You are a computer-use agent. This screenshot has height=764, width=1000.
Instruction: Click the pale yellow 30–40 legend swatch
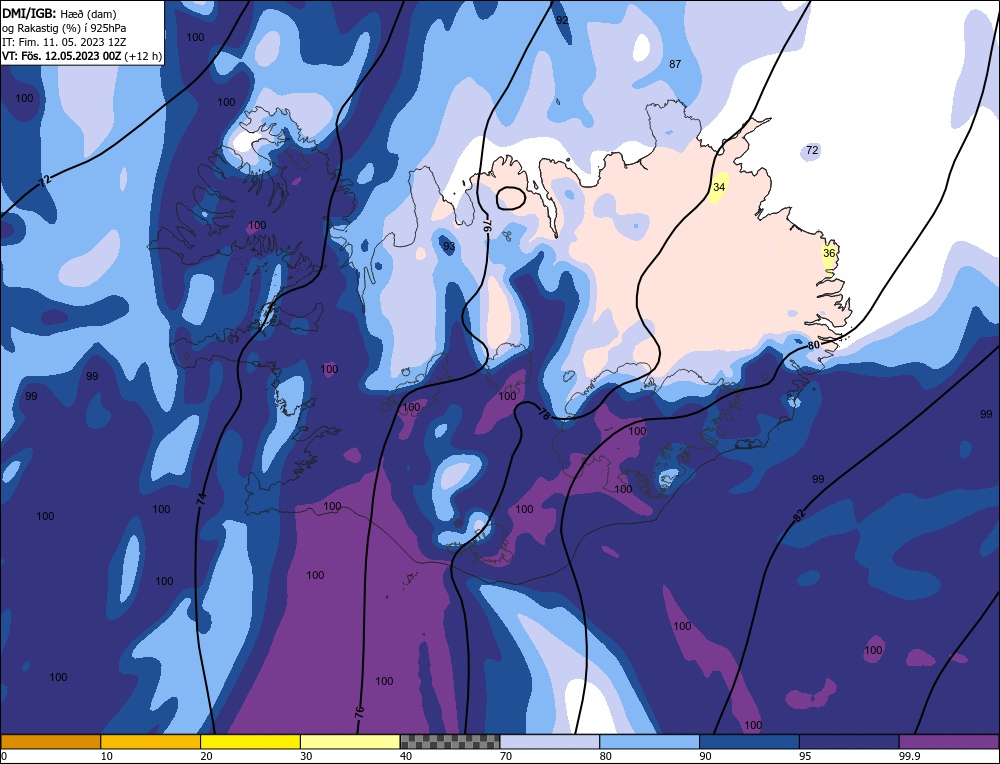point(350,742)
